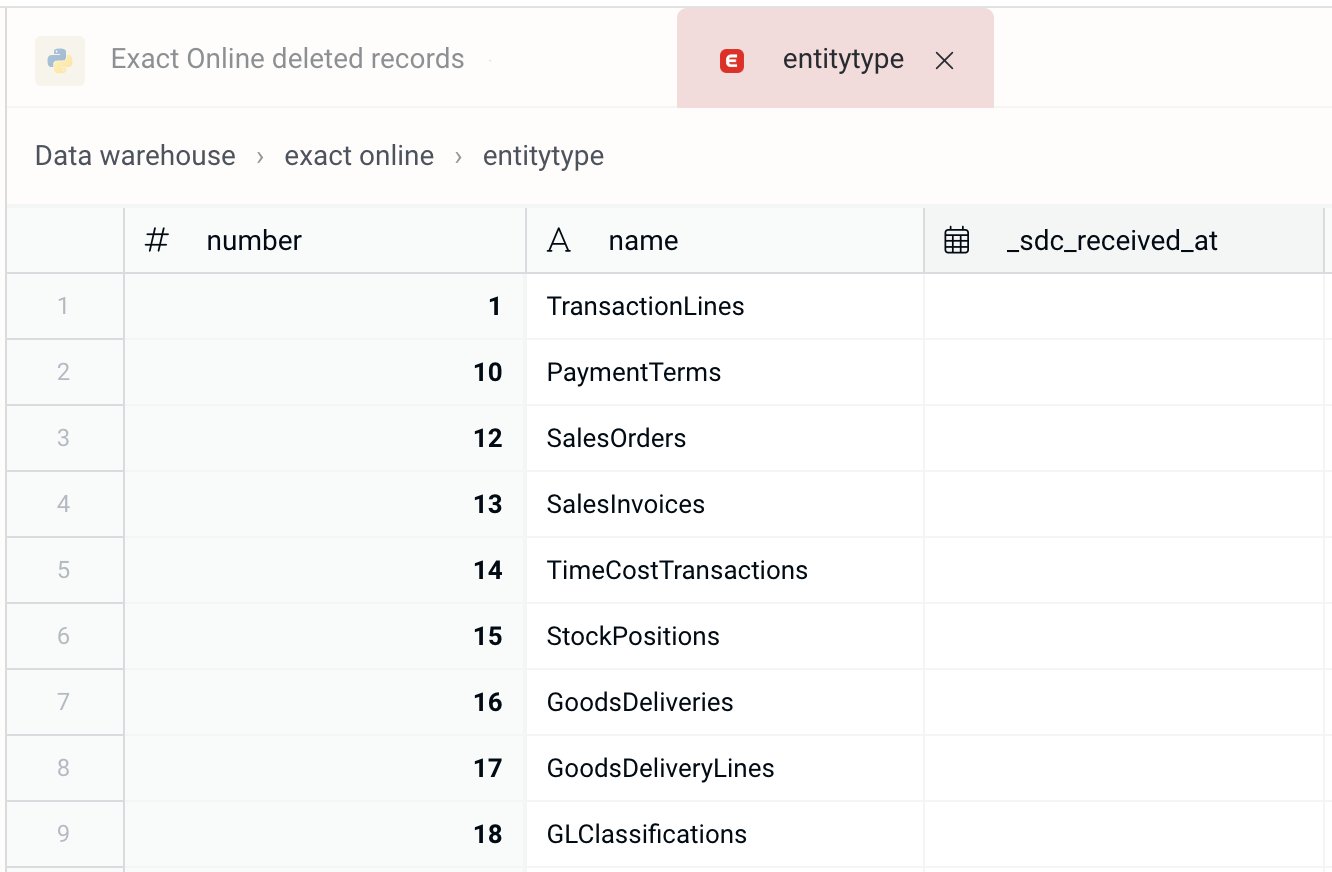Click calendar icon in _sdc_received_at header

957,240
